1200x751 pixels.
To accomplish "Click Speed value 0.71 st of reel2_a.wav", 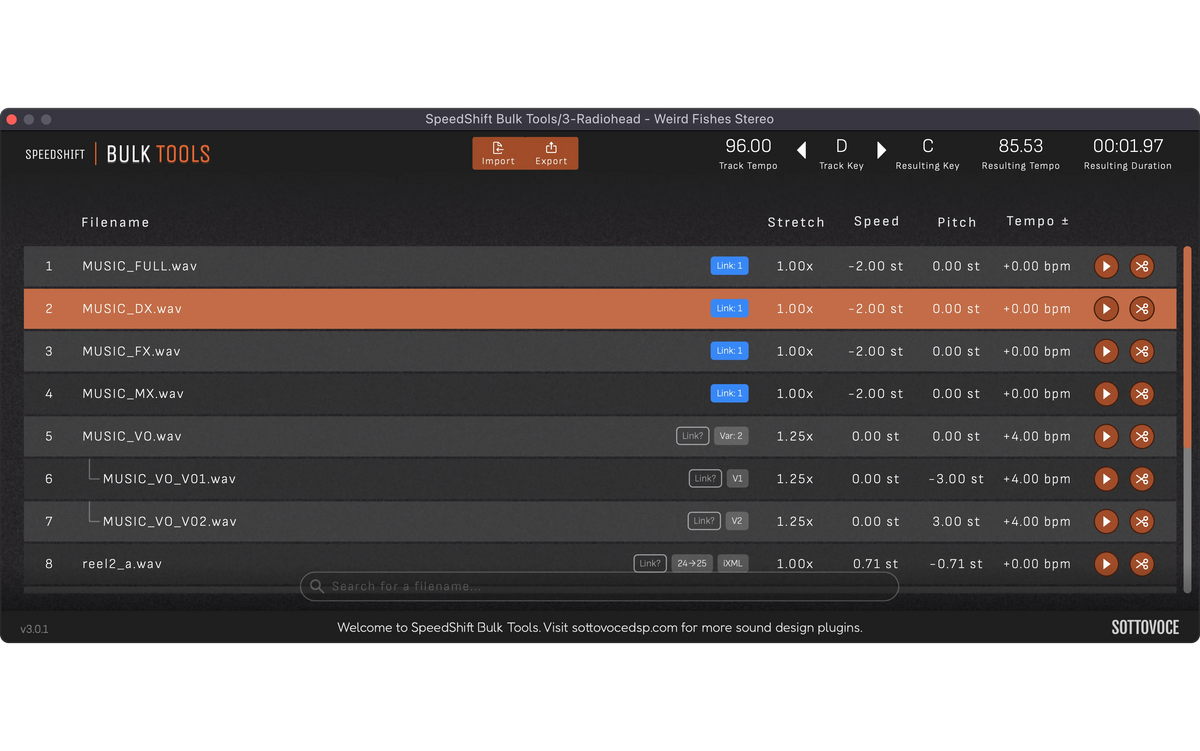I will pos(876,564).
